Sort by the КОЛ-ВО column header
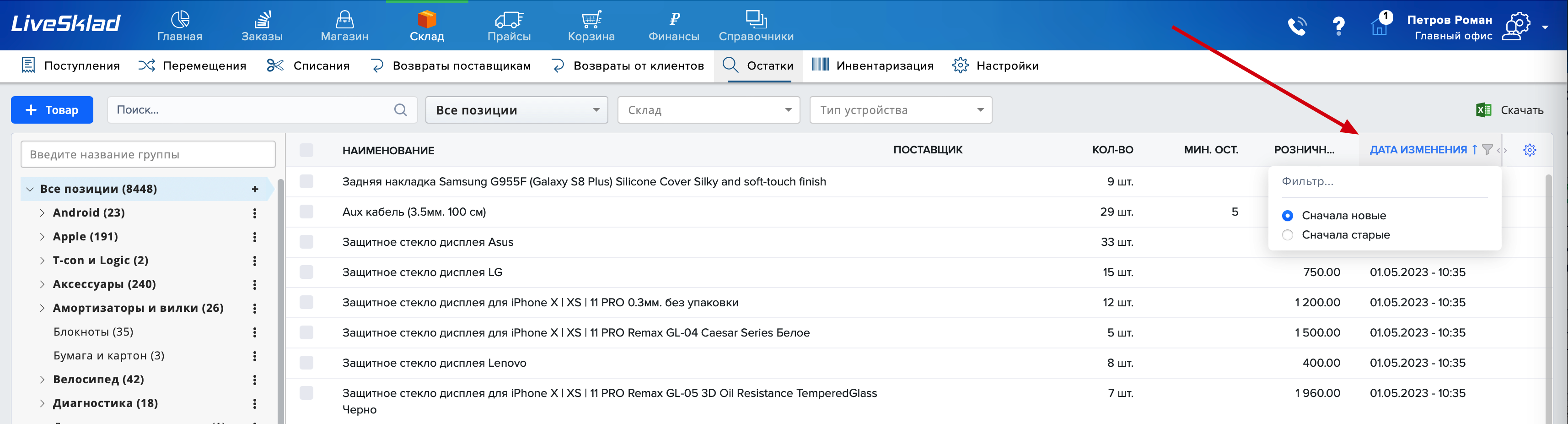 tap(1112, 150)
